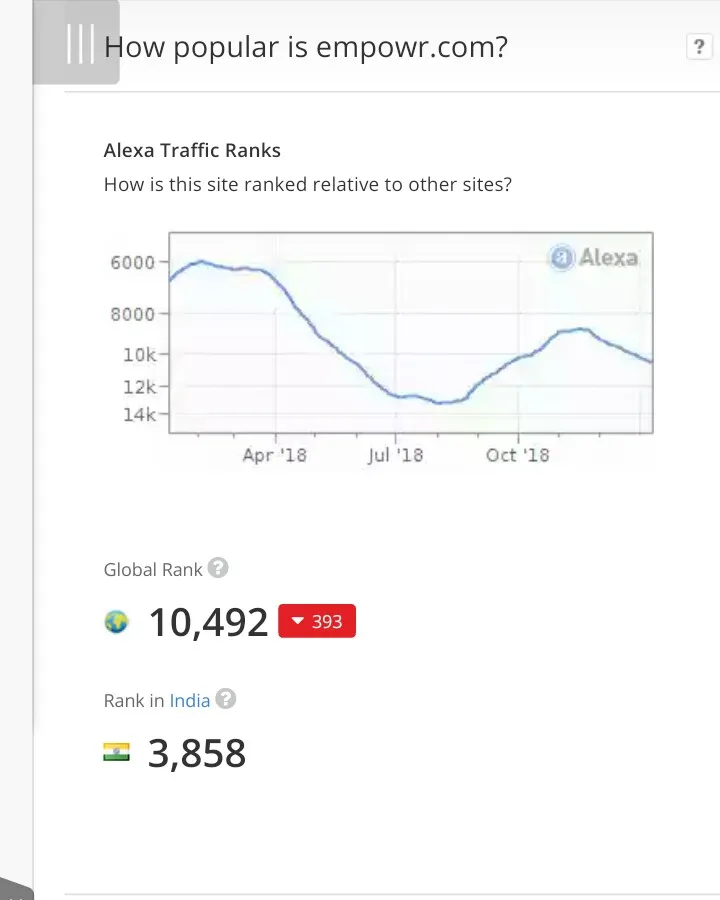Viewport: 720px width, 900px height.
Task: Click the India rank number 3,858
Action: tap(197, 753)
